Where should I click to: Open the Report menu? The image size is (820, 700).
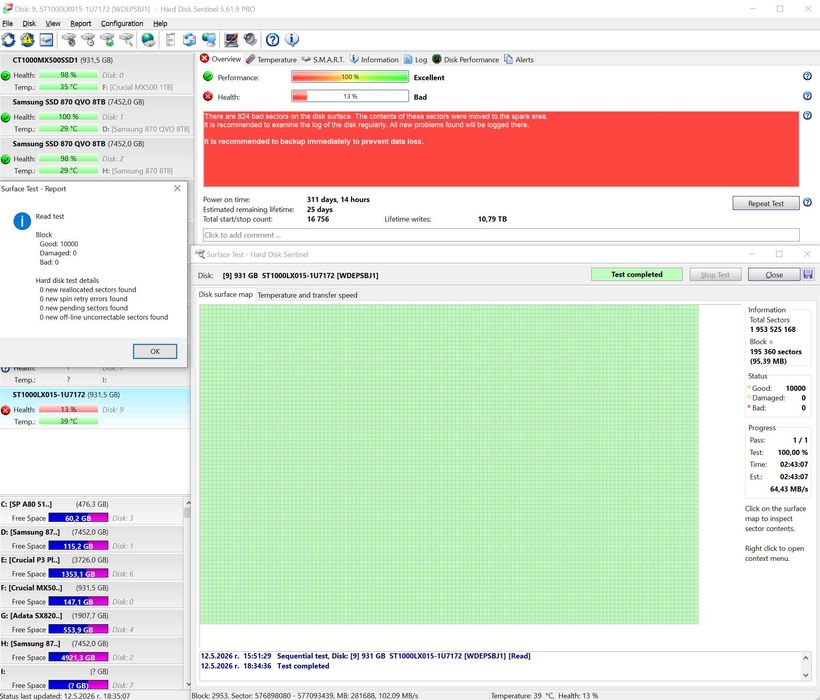[x=81, y=24]
